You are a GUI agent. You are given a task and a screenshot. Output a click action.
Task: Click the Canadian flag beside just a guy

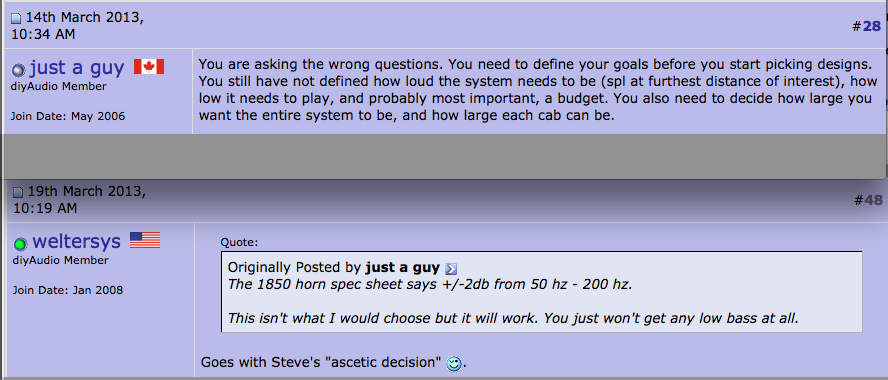tap(149, 67)
